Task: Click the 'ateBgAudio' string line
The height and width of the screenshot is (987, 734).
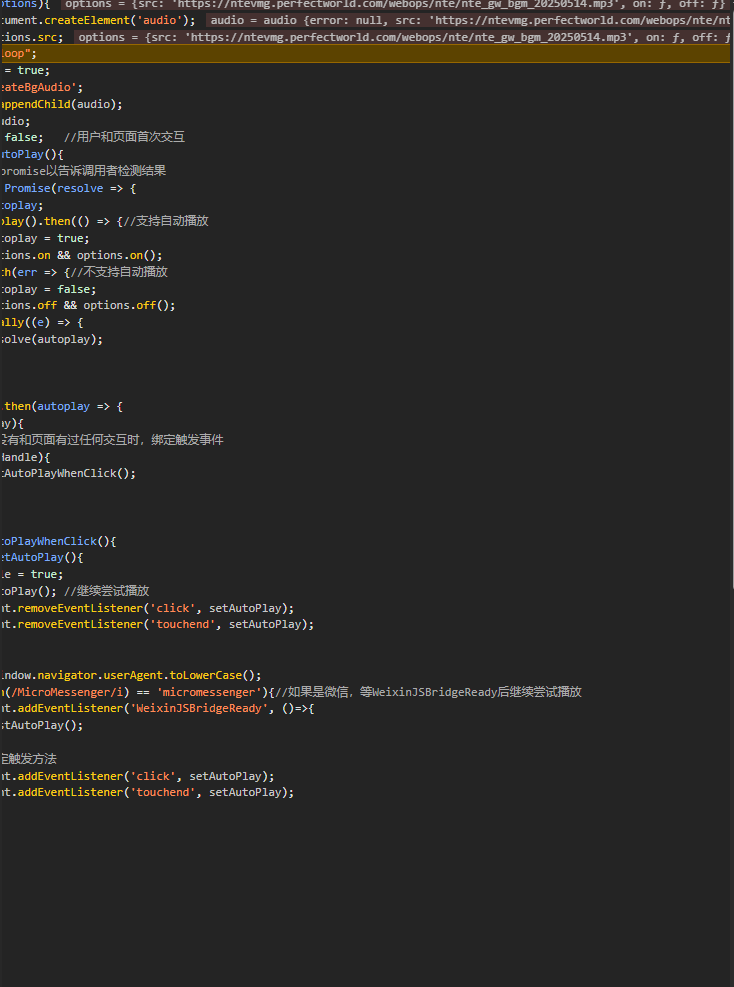Action: point(42,87)
